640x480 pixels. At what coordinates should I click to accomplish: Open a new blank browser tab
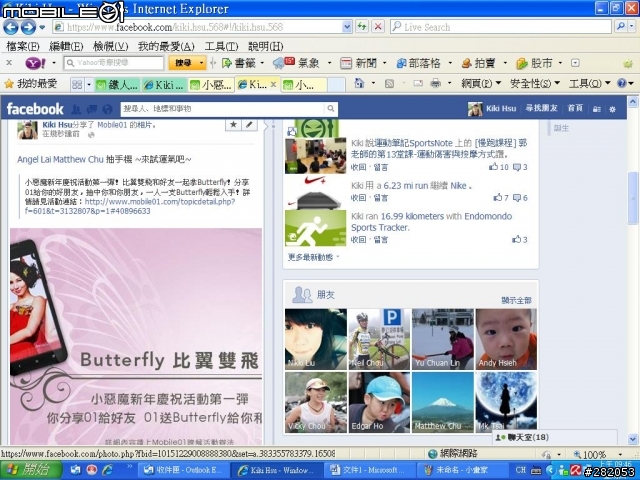coord(336,85)
